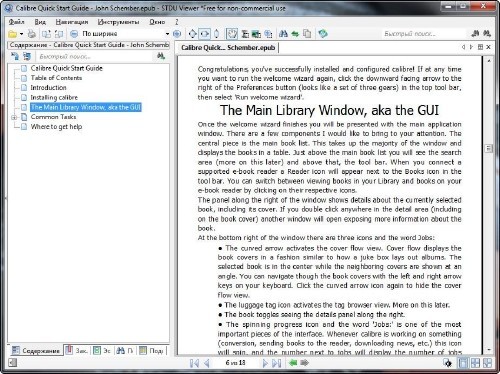Open the Инструменты menu
The image size is (500, 374).
[x=118, y=22]
